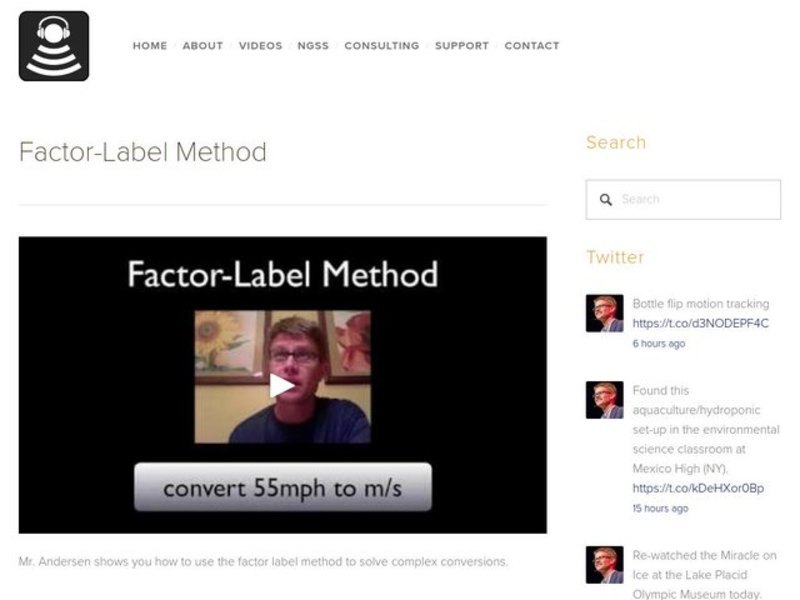
Task: Open the Consulting page
Action: pos(381,46)
